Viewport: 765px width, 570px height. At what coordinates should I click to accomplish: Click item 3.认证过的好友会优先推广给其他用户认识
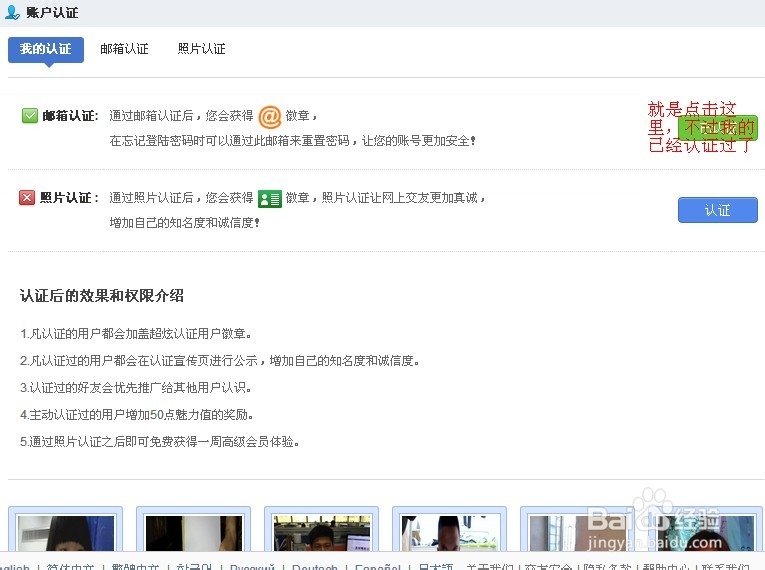[136, 387]
